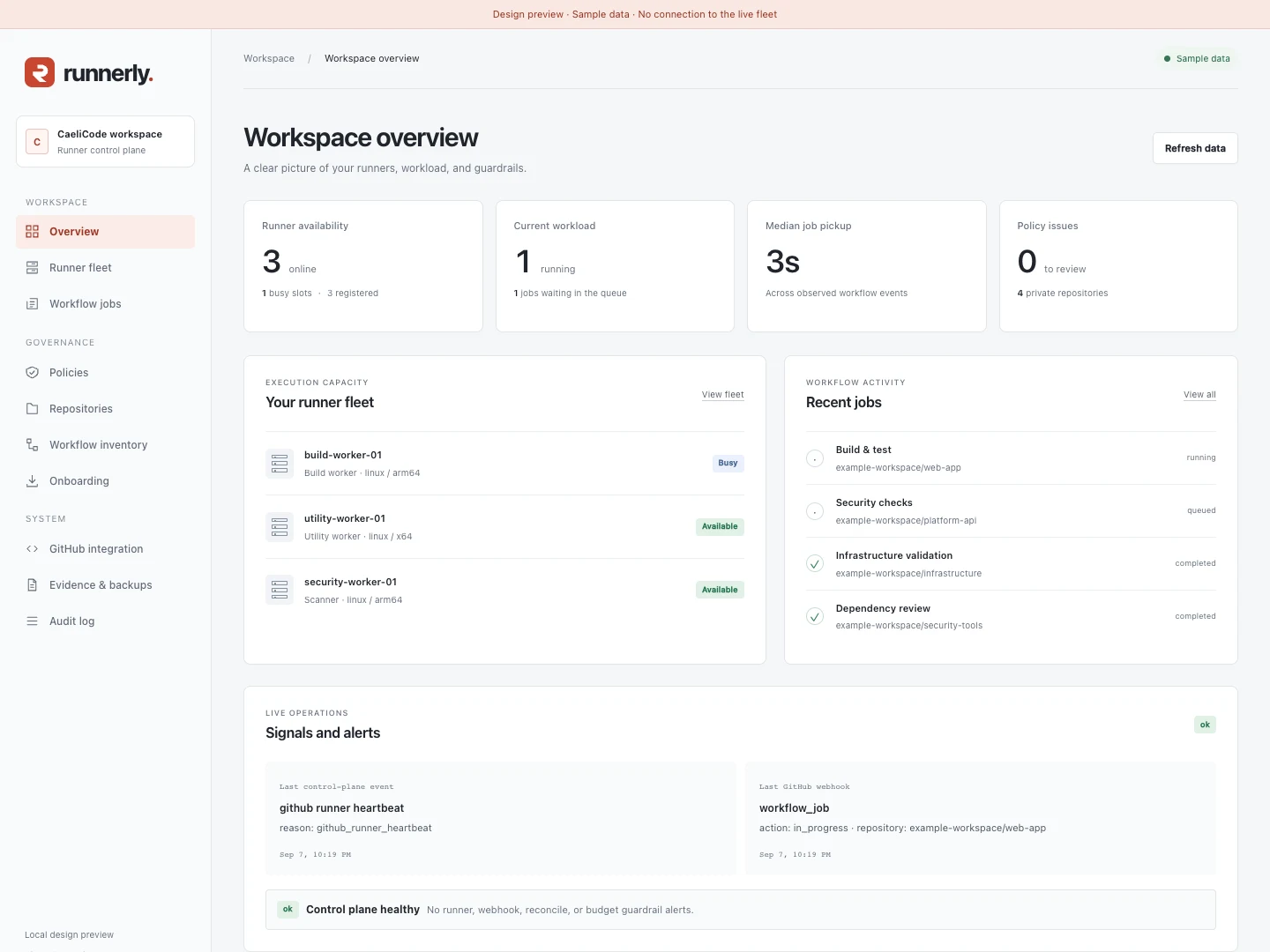Click the Busy badge on build-worker-01

[x=728, y=463]
